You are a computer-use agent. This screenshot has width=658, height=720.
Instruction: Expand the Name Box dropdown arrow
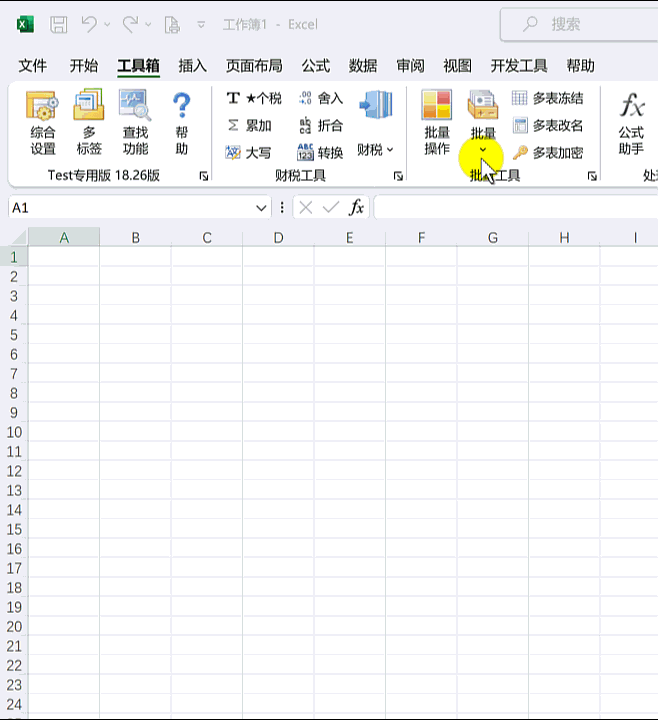(262, 208)
